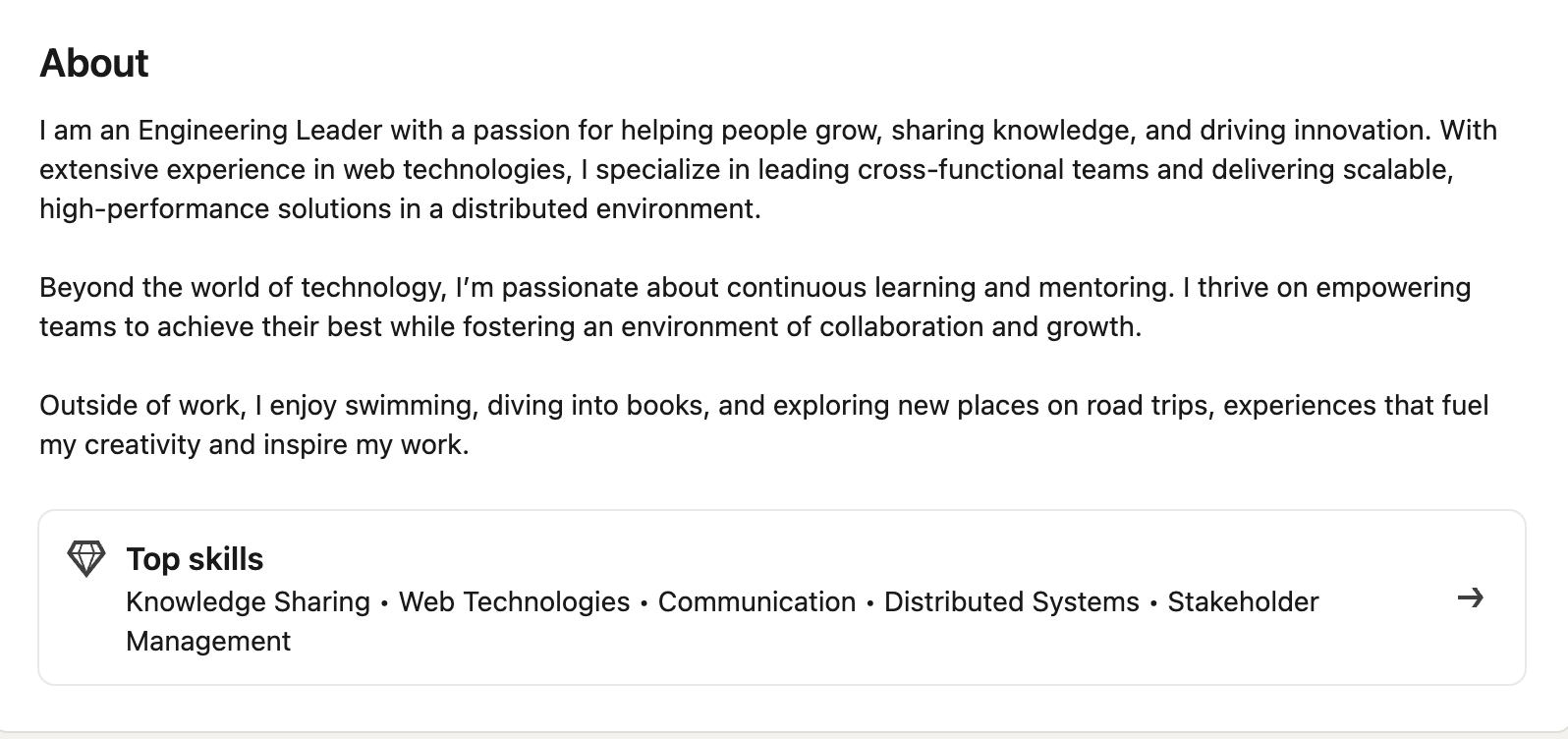
Task: Click the "Communication" skill entry
Action: pyautogui.click(x=756, y=601)
